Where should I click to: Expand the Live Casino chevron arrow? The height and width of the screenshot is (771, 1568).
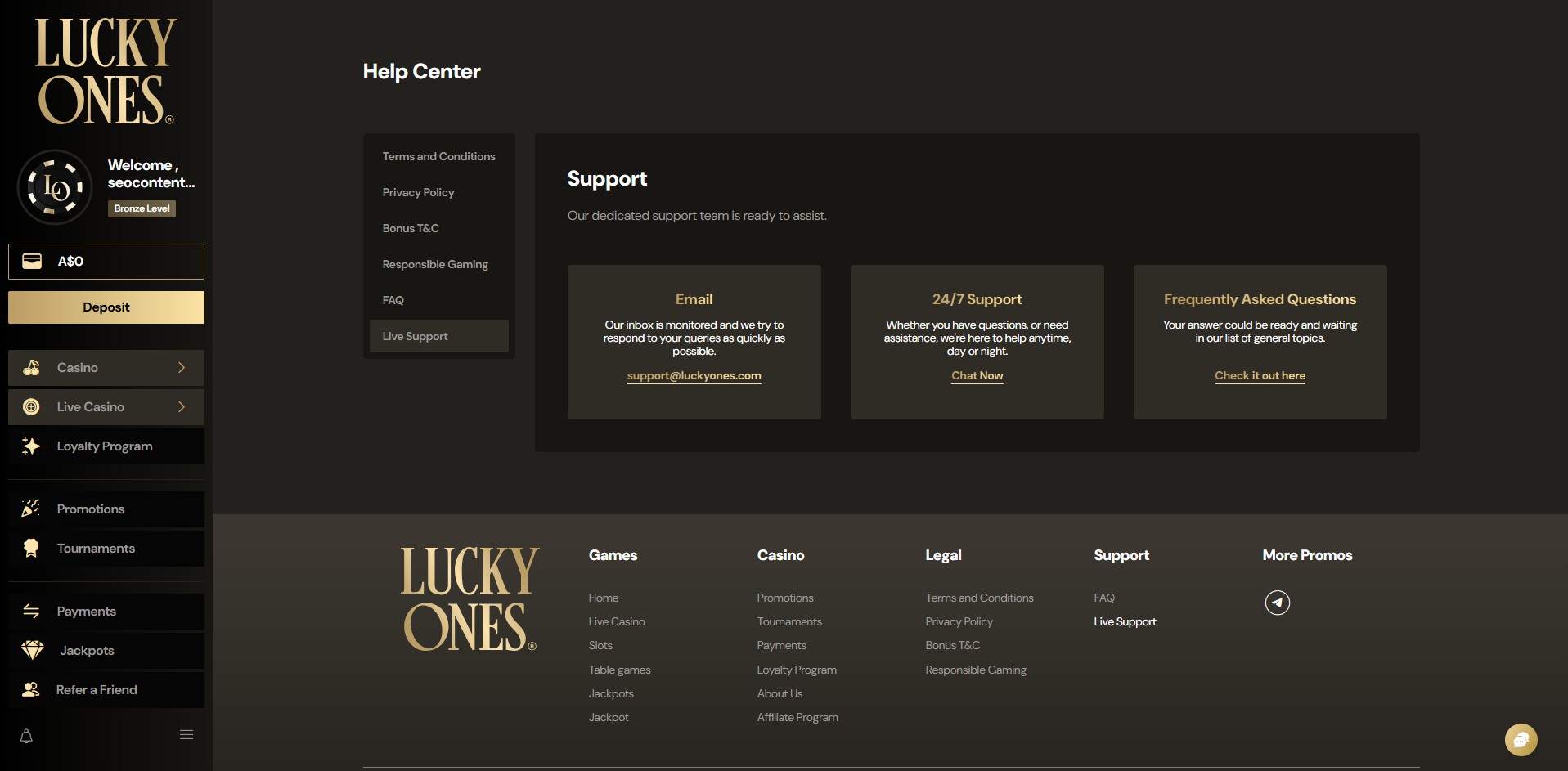182,407
